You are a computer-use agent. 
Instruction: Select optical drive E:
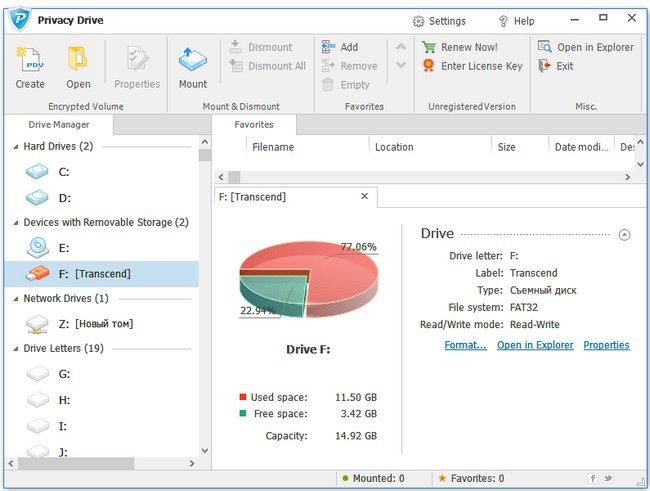102,248
